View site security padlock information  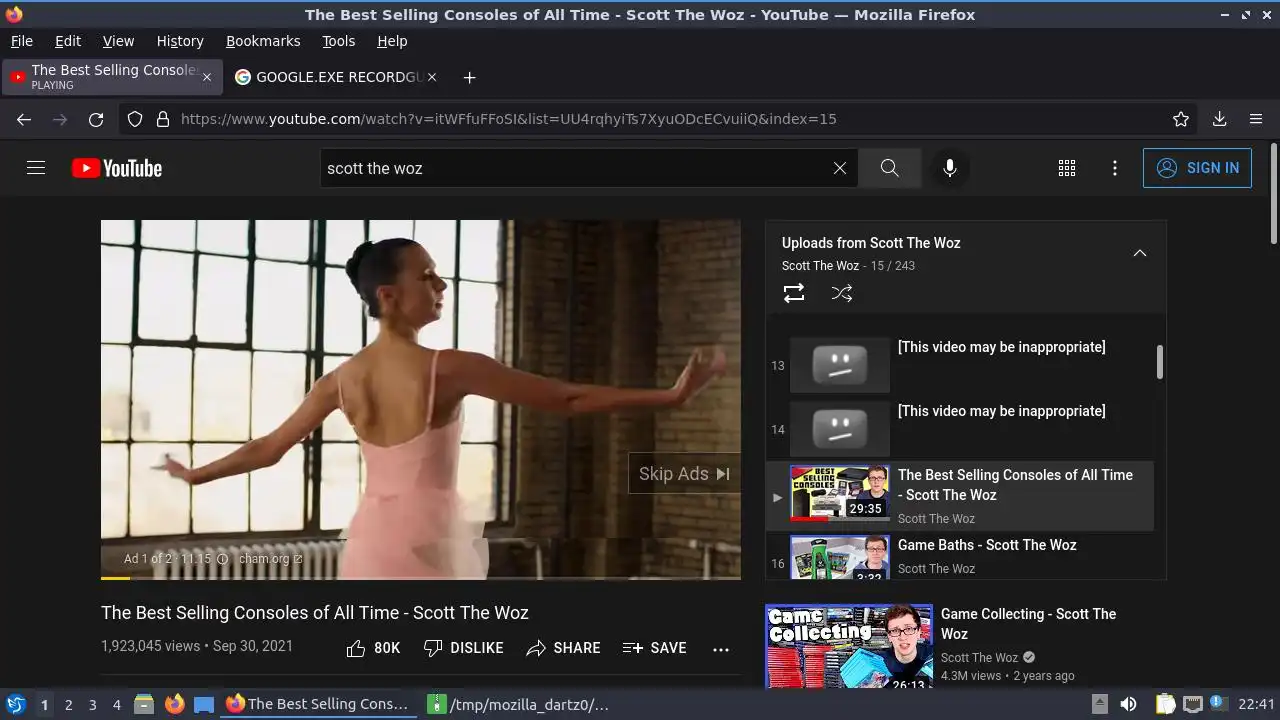tap(163, 119)
